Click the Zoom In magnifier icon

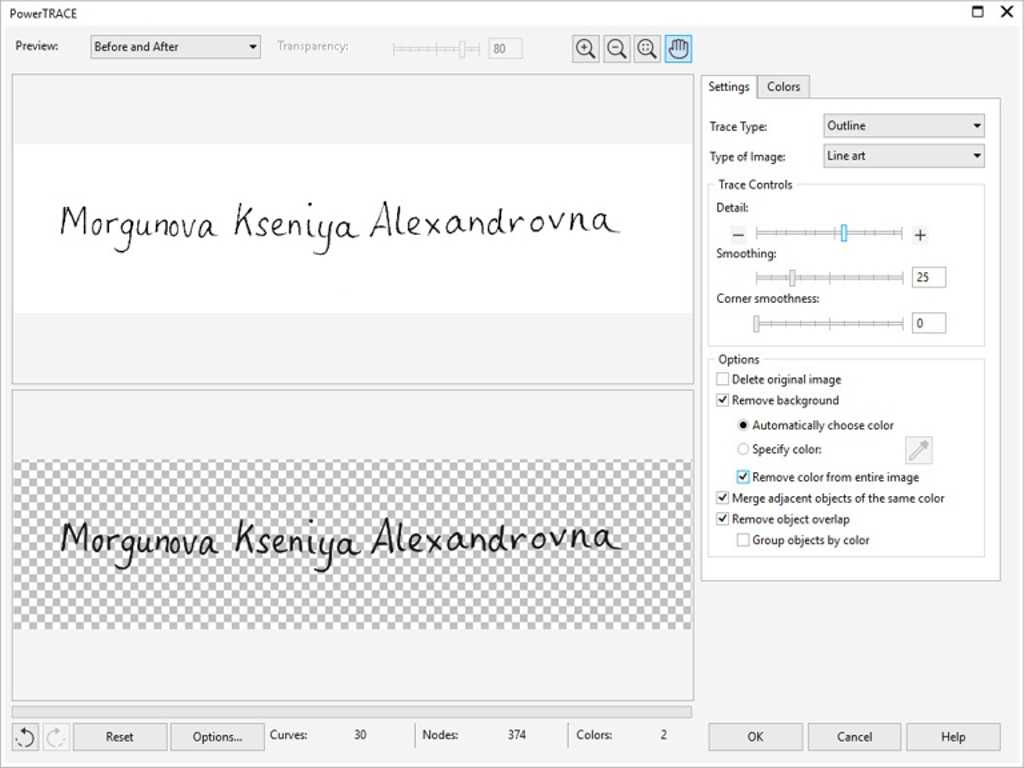(586, 48)
